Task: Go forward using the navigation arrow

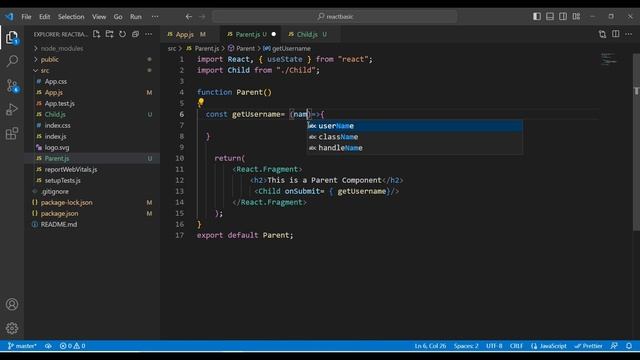Action: [x=202, y=17]
